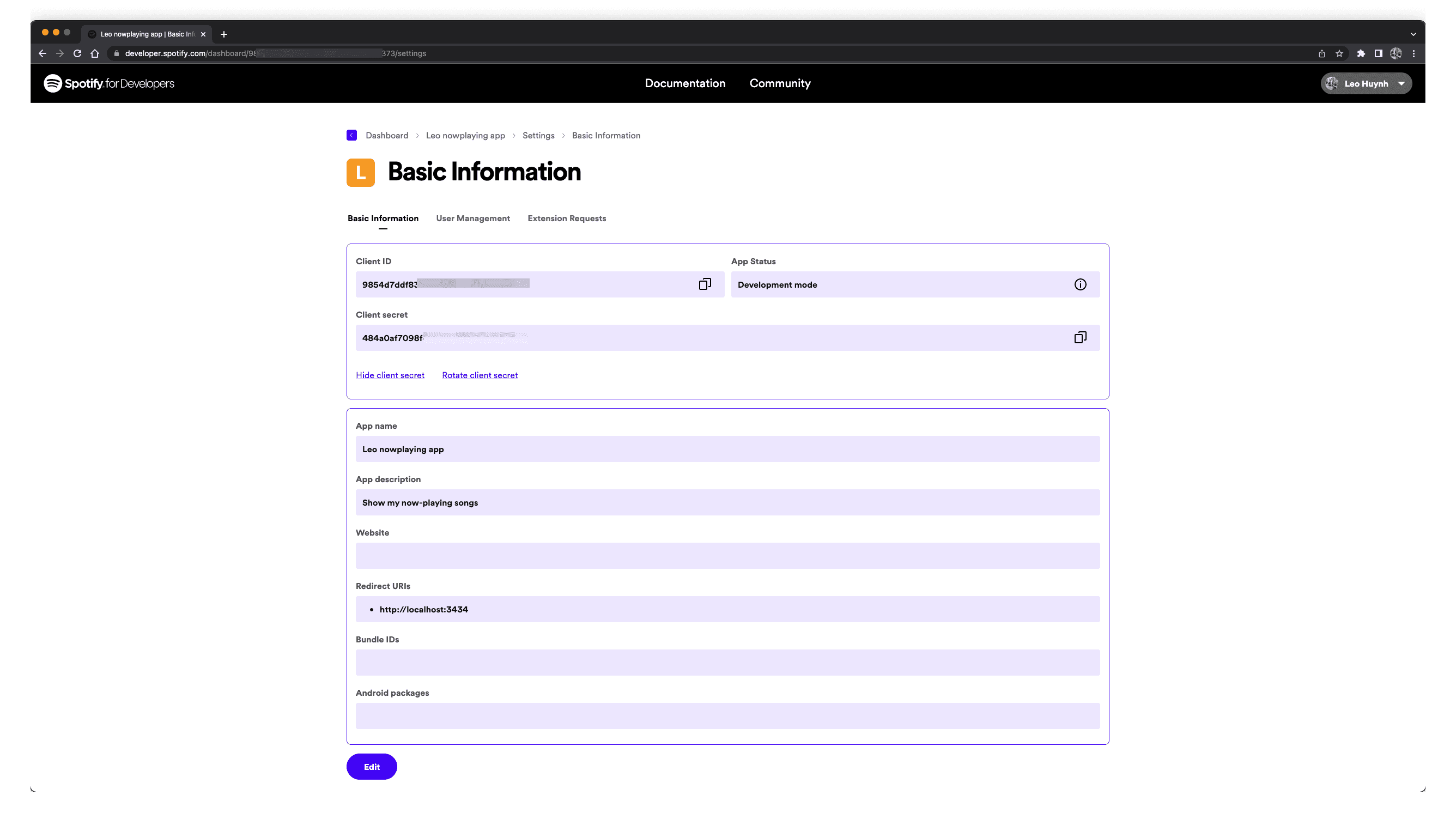Hide the client secret
1456x832 pixels.
(390, 375)
